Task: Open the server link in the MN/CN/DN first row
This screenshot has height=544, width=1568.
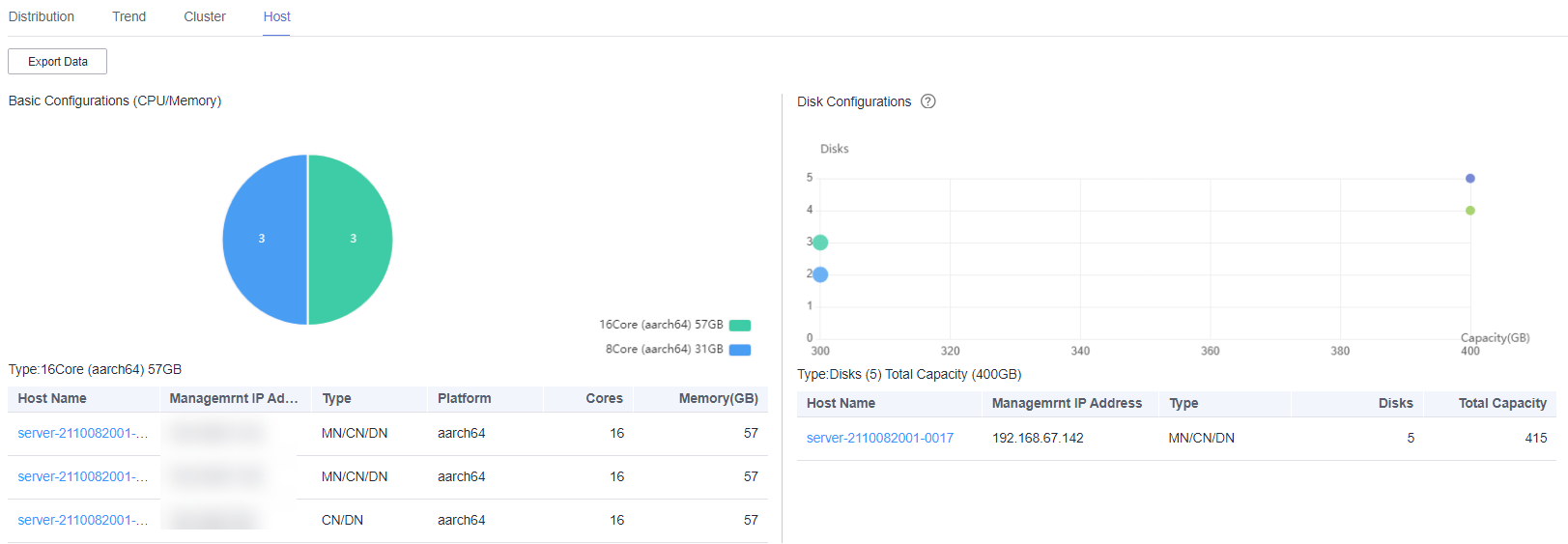Action: coord(83,433)
